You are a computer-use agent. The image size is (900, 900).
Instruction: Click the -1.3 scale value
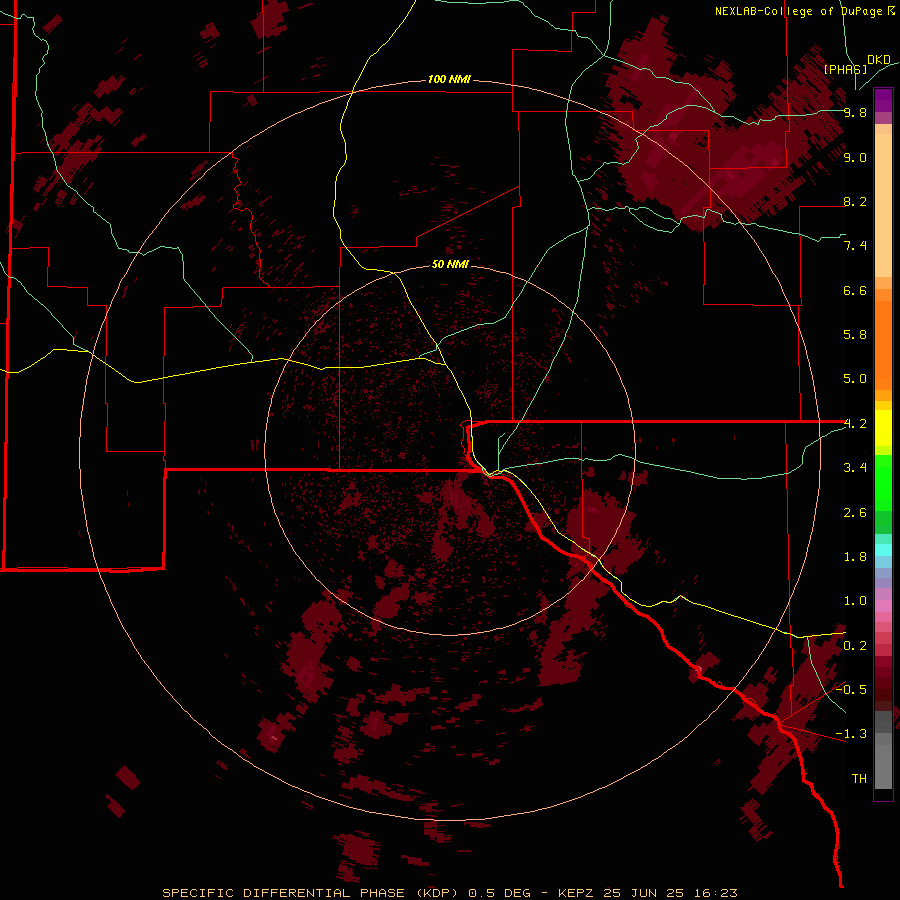click(x=851, y=734)
